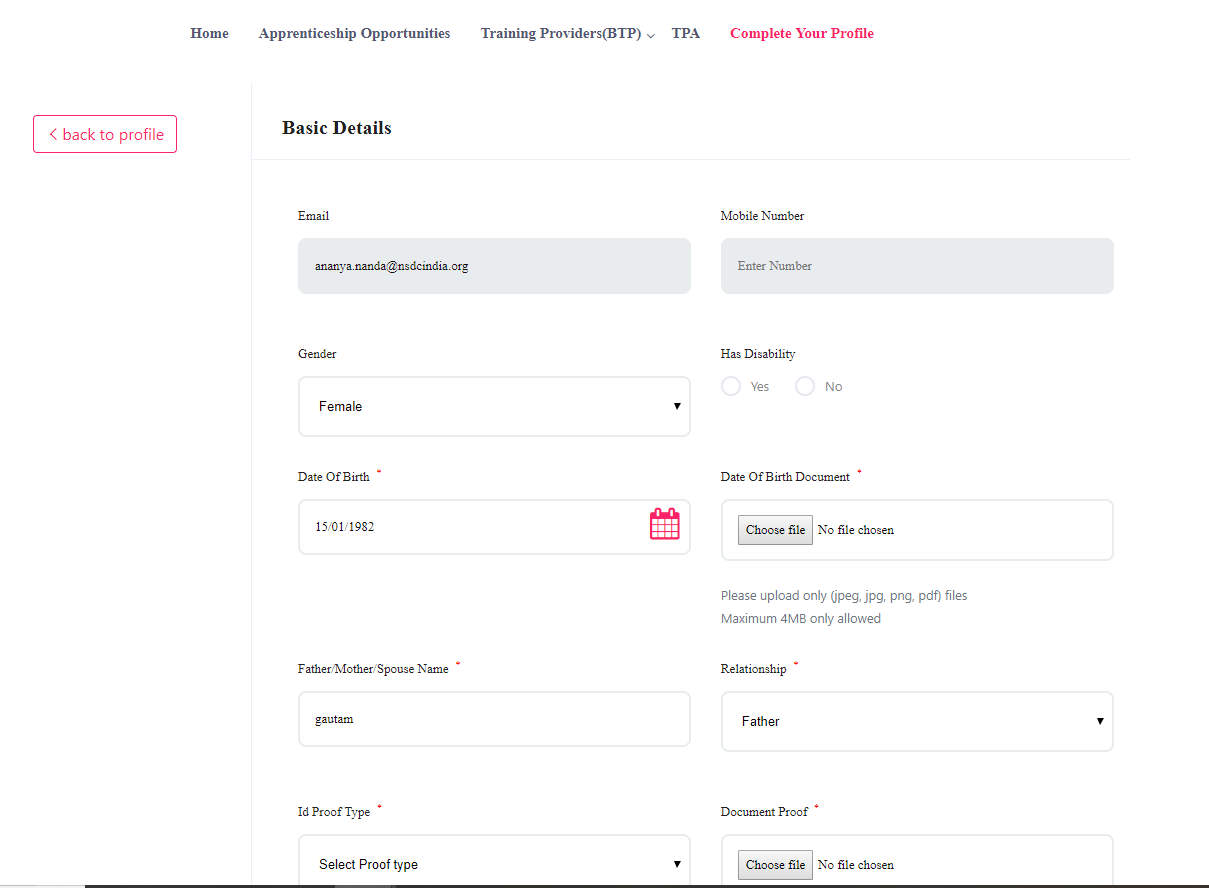Focus the Father/Mother/Spouse Name field
1209x888 pixels.
pos(494,719)
